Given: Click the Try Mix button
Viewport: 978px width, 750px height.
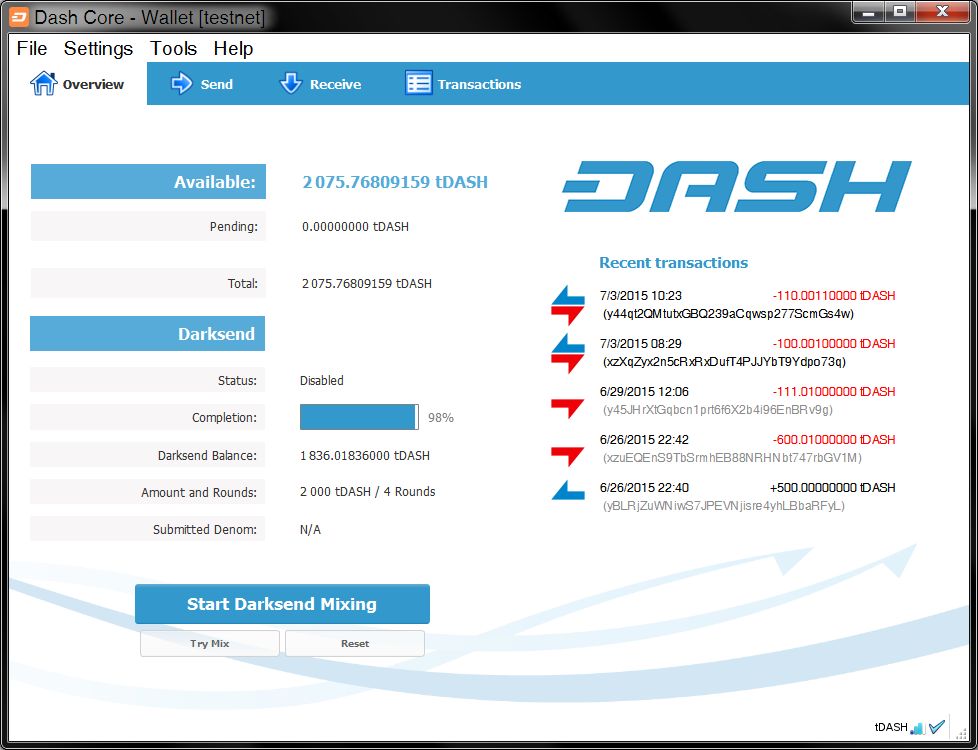Looking at the screenshot, I should 210,643.
